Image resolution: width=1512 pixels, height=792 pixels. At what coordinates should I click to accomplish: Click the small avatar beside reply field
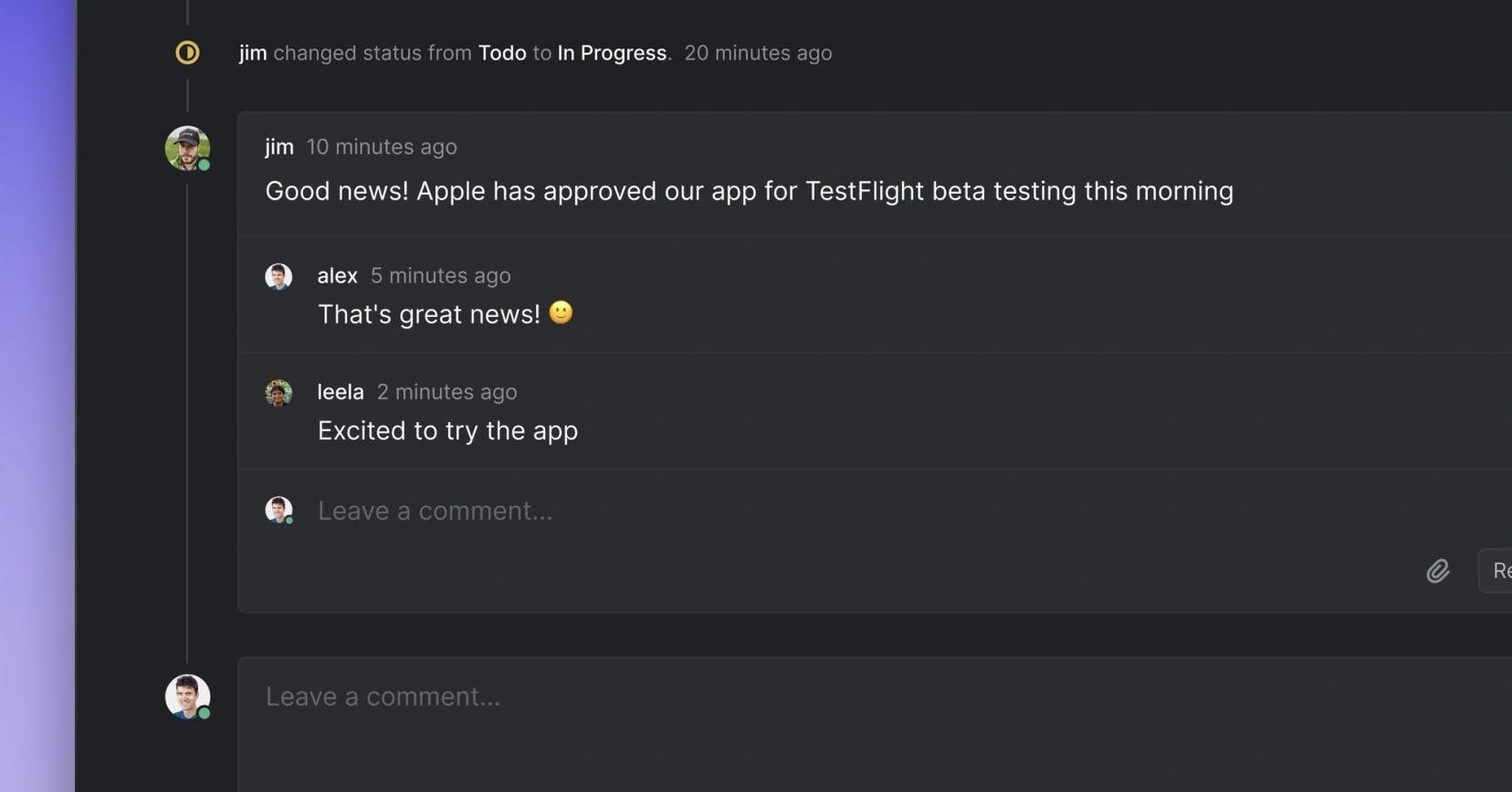tap(278, 510)
